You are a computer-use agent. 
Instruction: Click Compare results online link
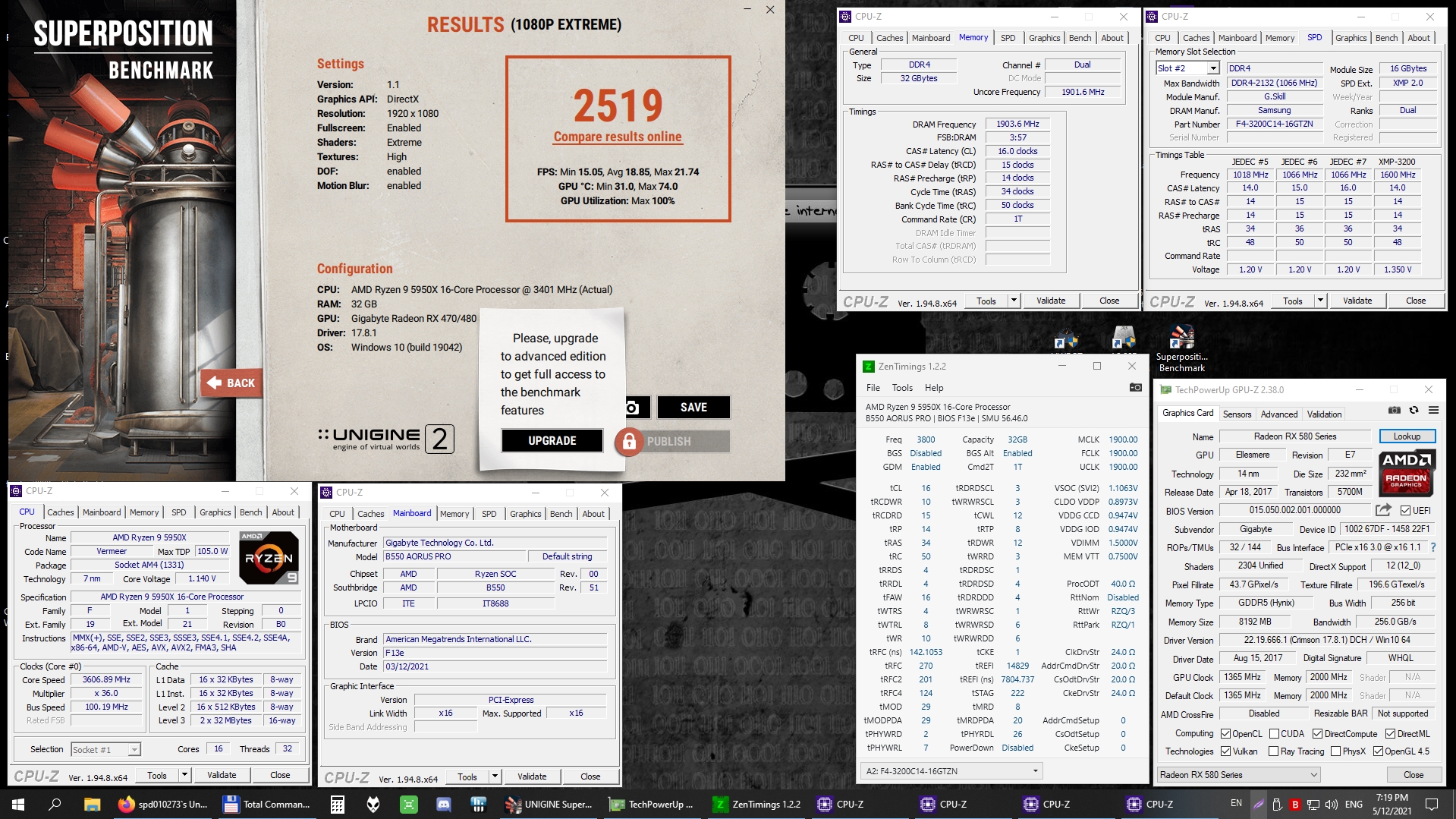[x=618, y=137]
